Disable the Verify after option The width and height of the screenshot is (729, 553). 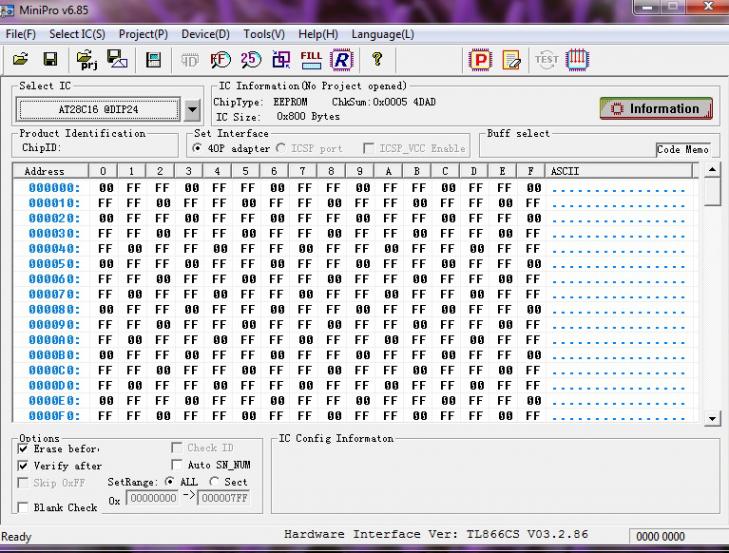23,466
